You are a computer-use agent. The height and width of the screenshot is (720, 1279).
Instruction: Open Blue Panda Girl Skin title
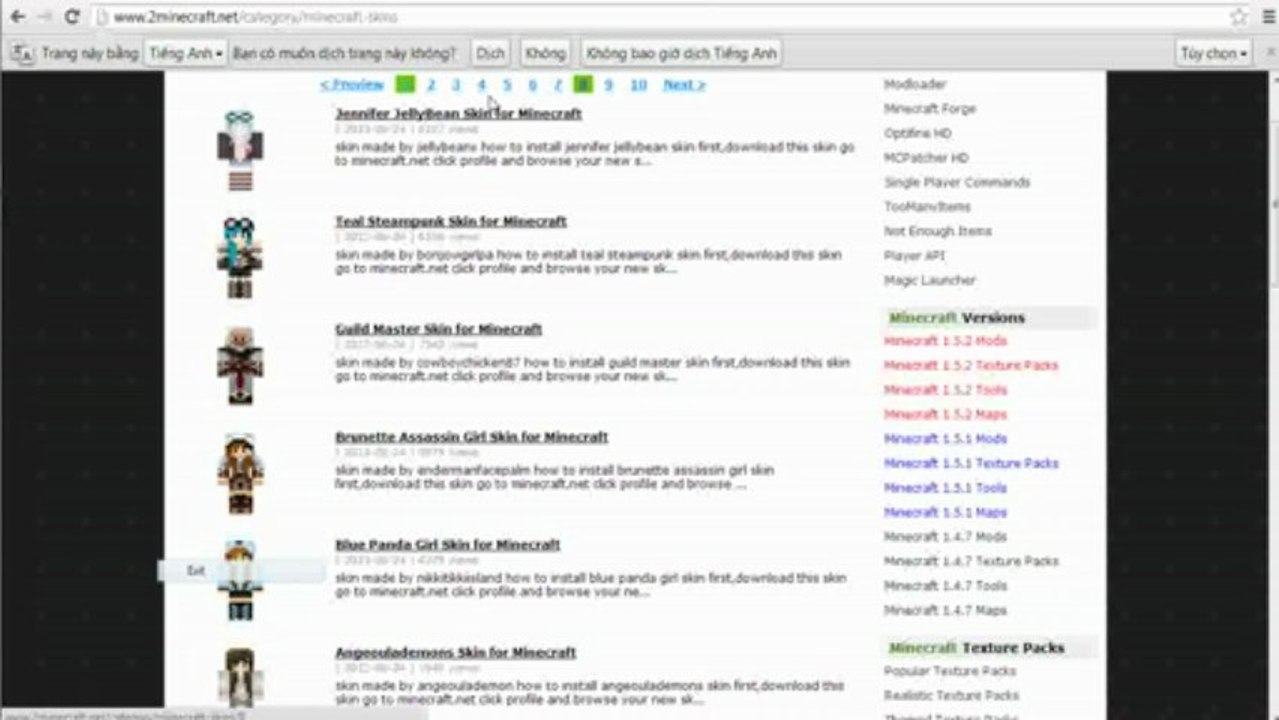447,545
